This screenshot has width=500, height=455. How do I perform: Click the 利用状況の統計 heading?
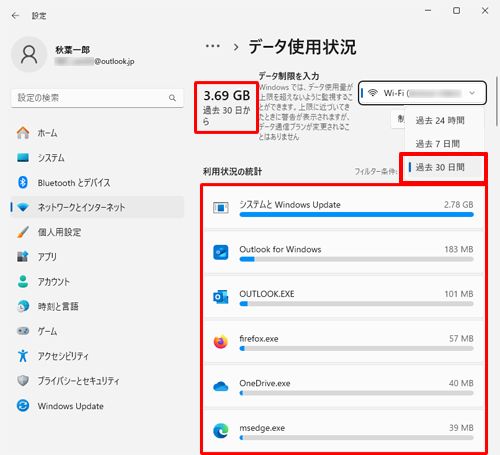pos(232,172)
